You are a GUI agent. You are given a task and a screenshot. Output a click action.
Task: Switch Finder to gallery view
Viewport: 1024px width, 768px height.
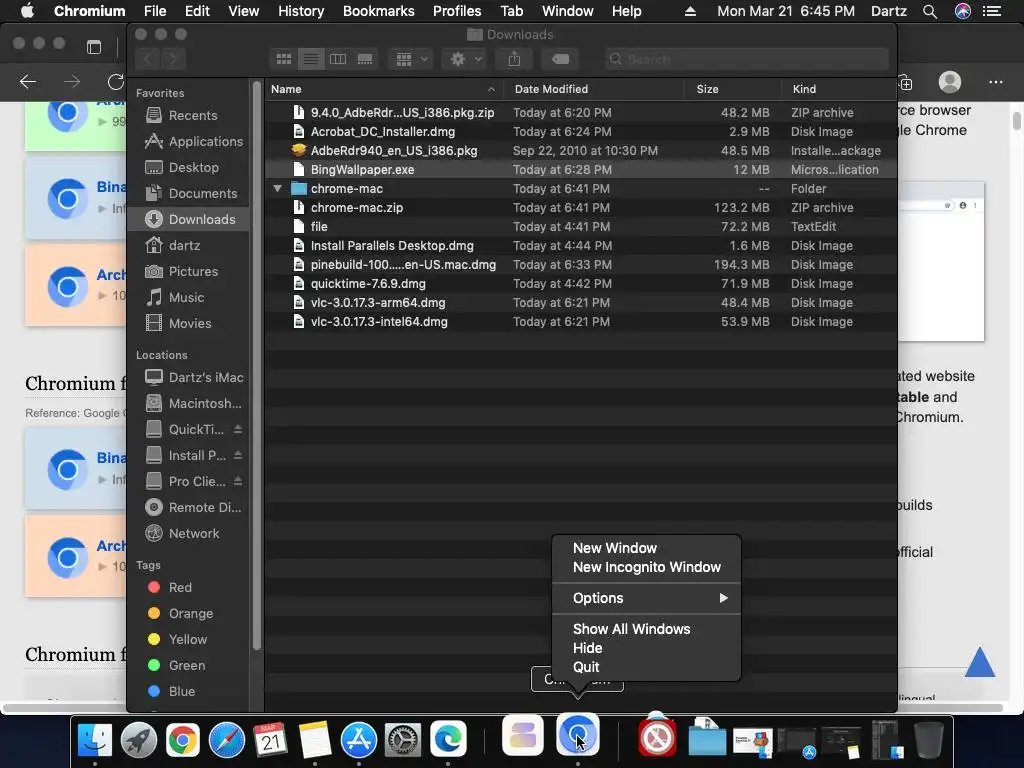(365, 59)
